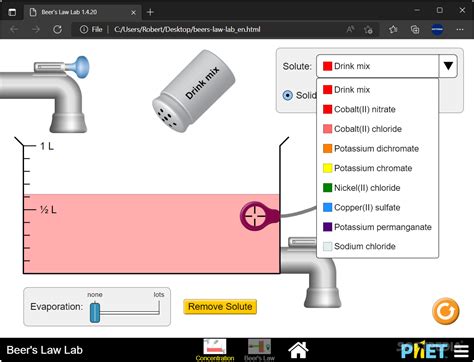Go to the home screen
This screenshot has width=474, height=362.
298,350
